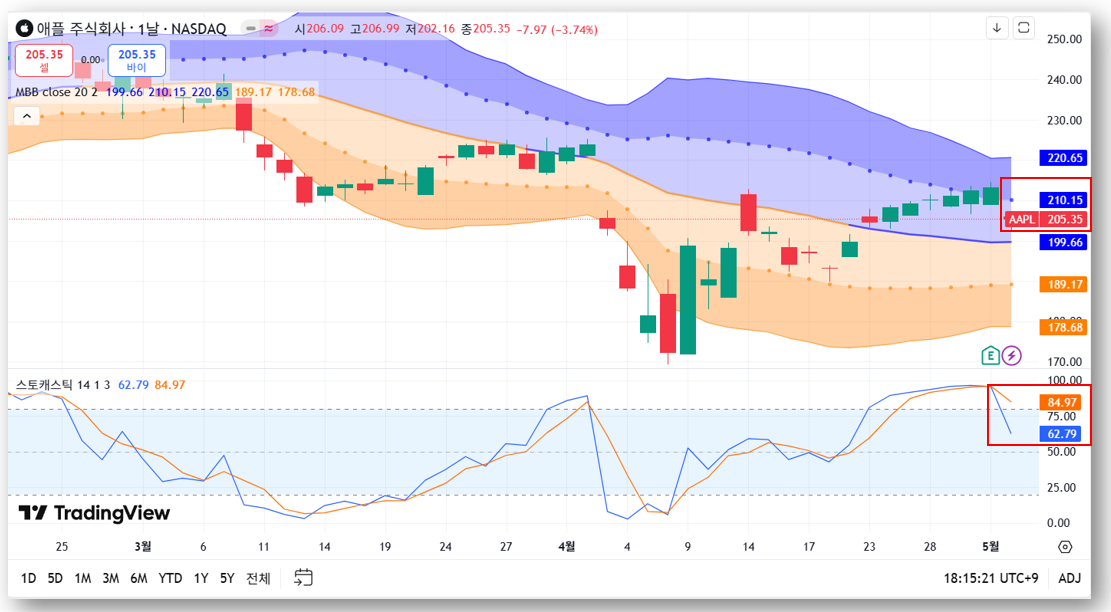Click the download arrow icon at top right
This screenshot has height=612, width=1111.
coord(997,28)
